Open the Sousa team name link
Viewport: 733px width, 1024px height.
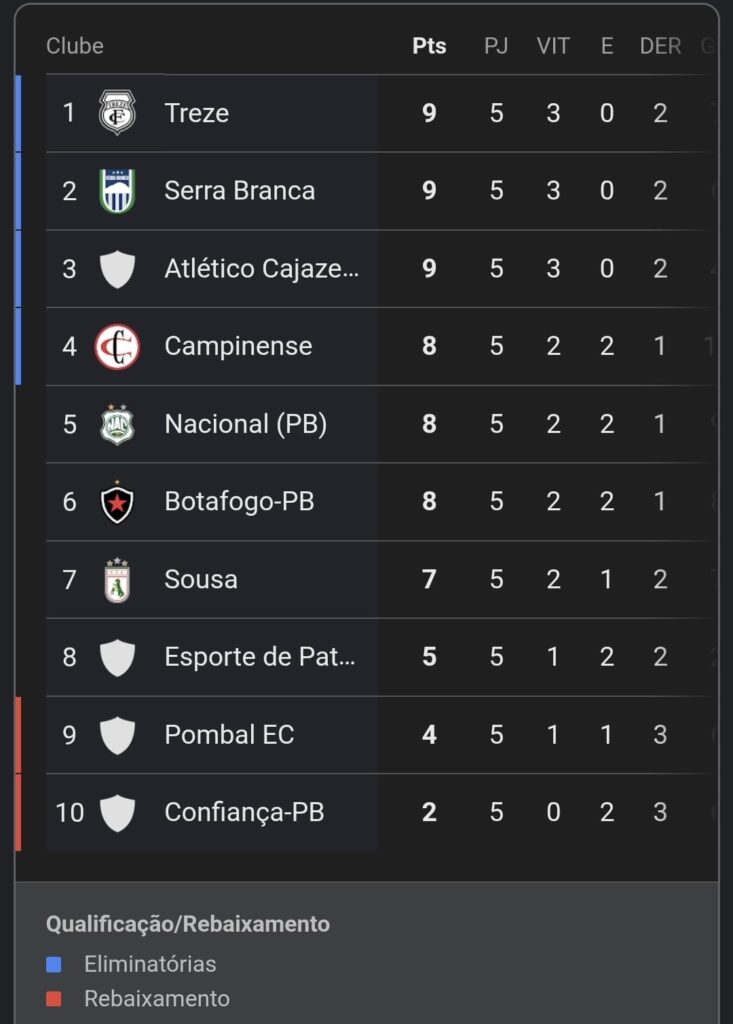point(201,580)
